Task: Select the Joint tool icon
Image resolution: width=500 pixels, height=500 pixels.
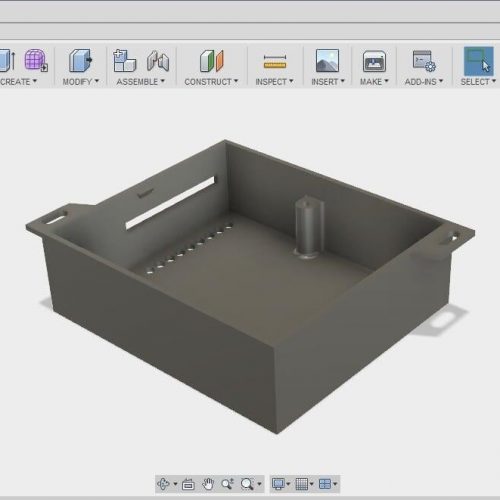Action: [158, 61]
